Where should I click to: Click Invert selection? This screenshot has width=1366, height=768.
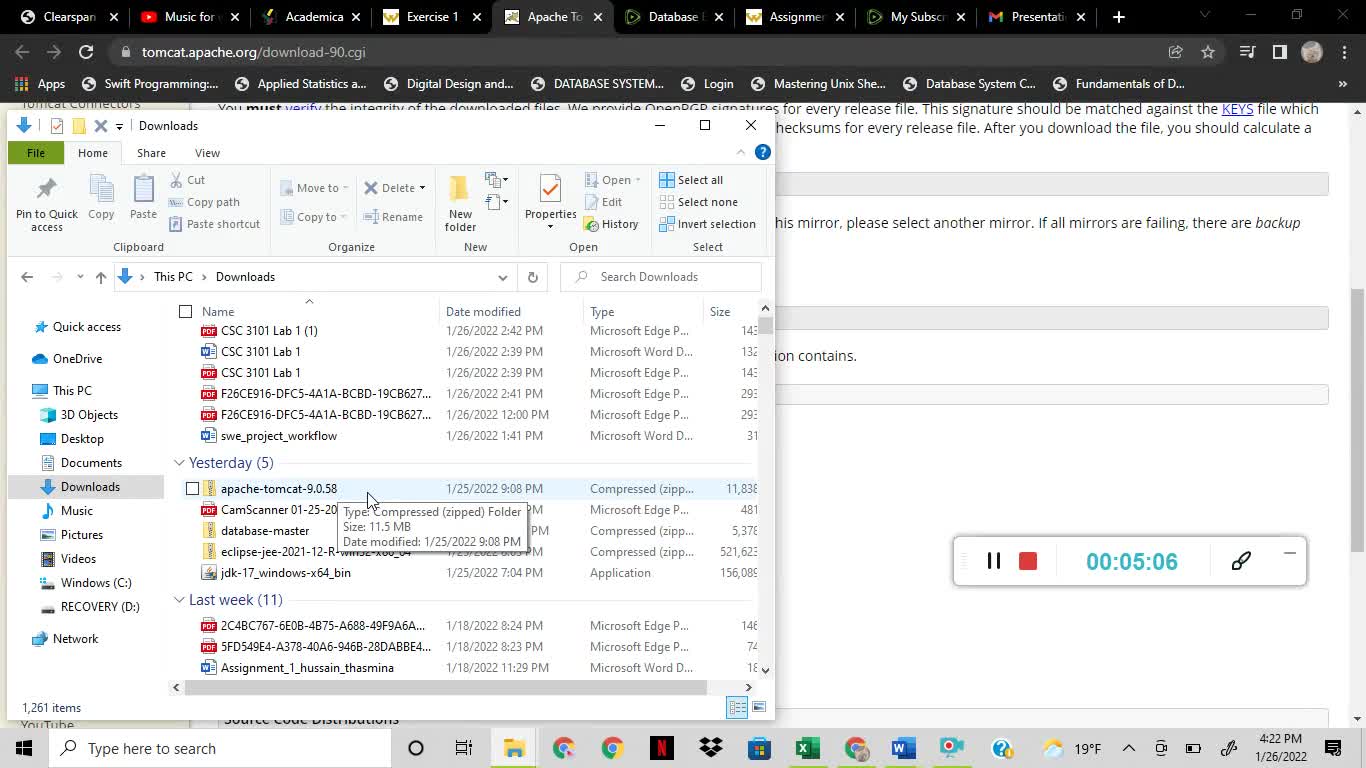[x=707, y=224]
